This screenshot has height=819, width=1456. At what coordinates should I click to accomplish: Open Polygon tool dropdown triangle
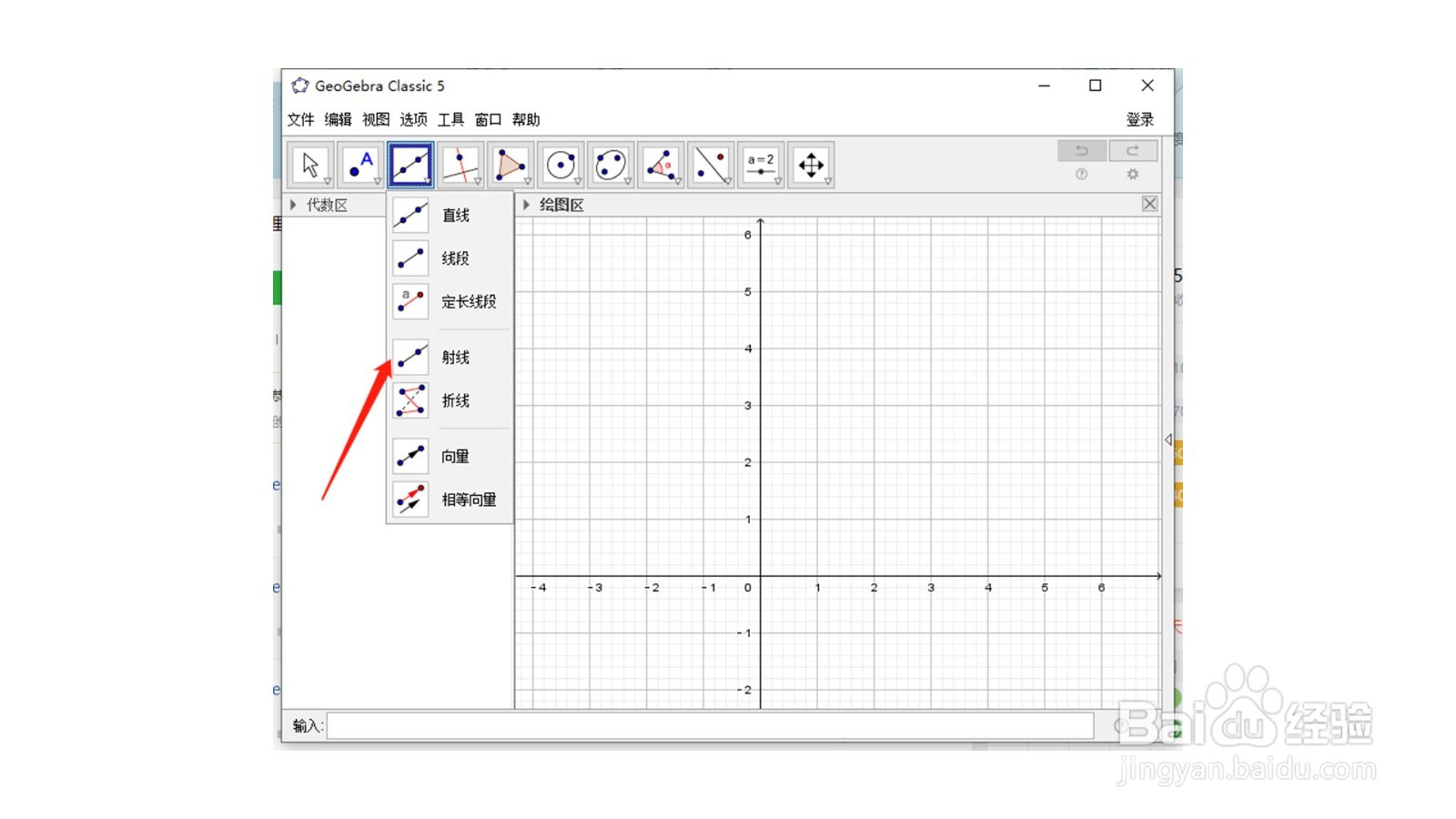click(528, 181)
